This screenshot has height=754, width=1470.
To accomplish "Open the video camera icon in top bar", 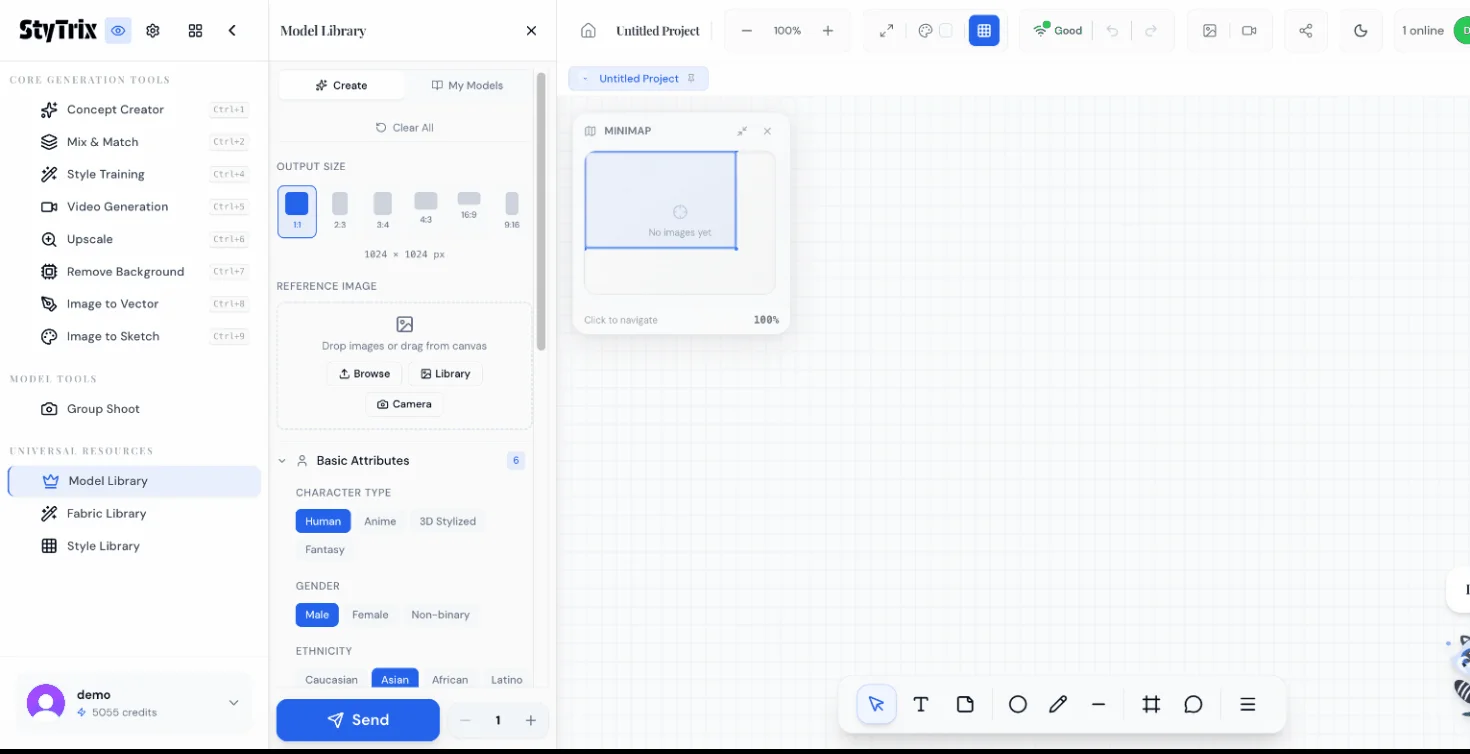I will tap(1249, 31).
